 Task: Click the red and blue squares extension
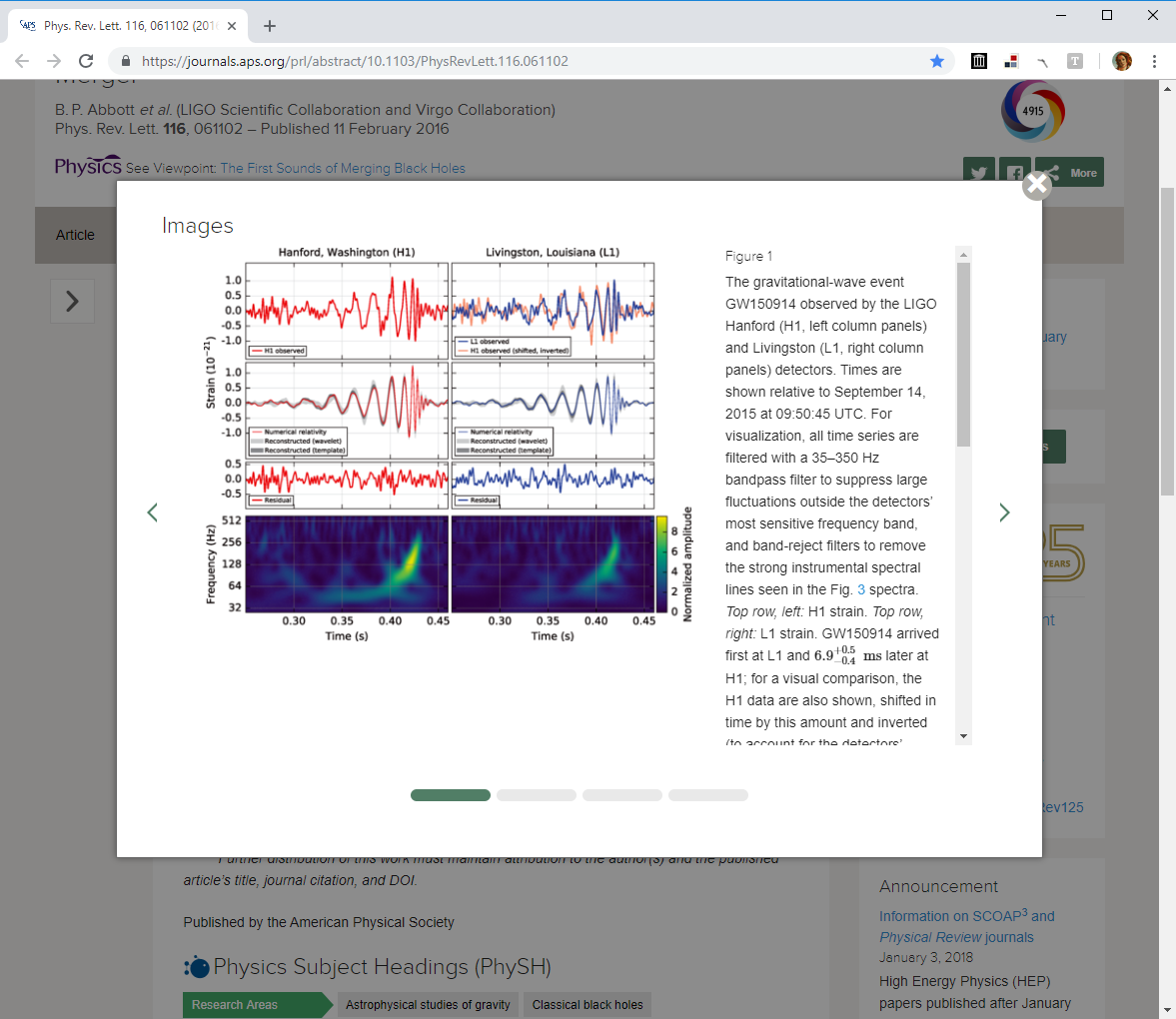(x=1011, y=61)
